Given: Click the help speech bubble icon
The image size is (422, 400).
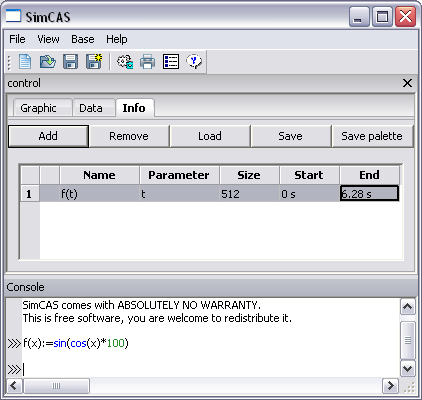Looking at the screenshot, I should 194,62.
